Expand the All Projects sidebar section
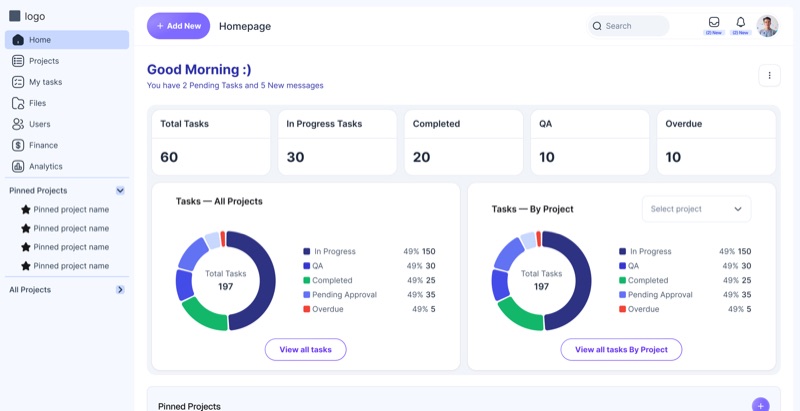Screen dimensions: 800x411 tap(120, 290)
